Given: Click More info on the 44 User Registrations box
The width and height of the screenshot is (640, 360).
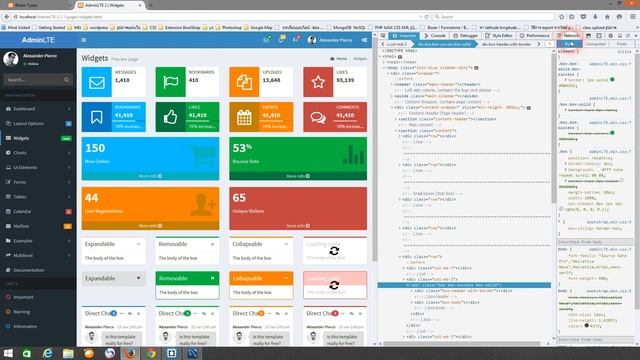Looking at the screenshot, I should [x=150, y=226].
